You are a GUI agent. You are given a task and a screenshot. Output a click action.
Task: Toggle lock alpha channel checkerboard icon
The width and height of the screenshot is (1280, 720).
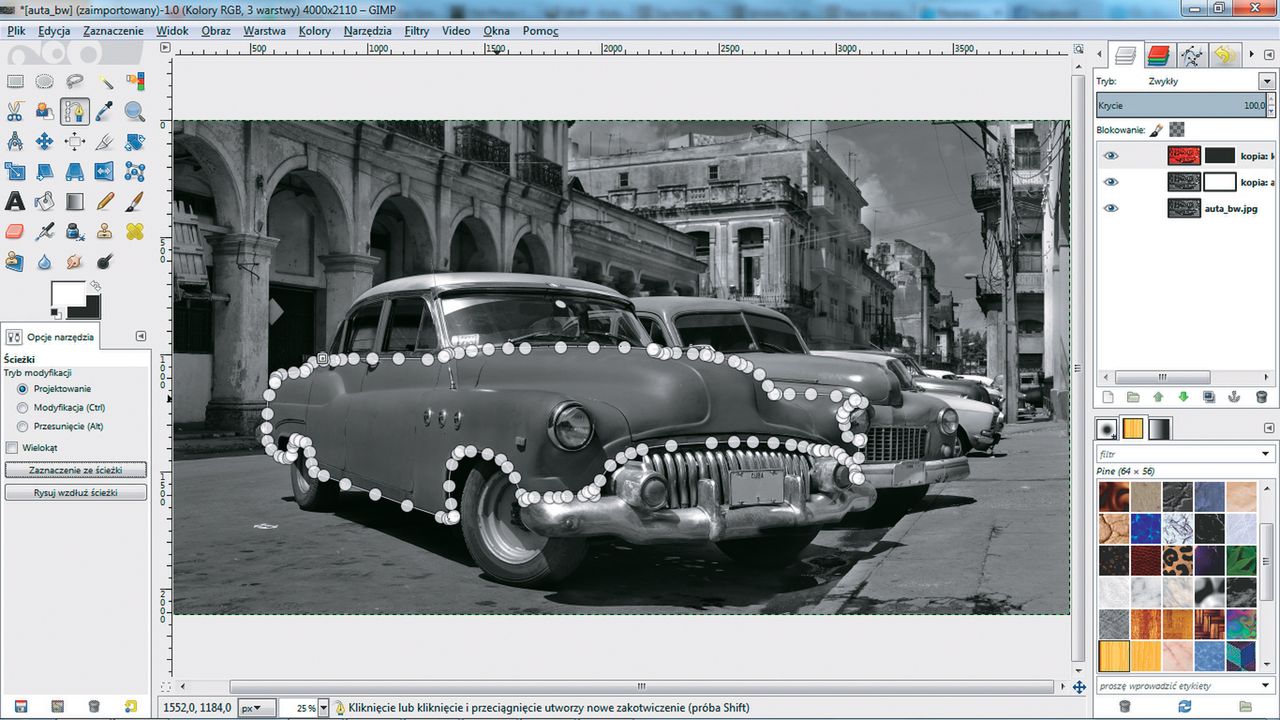coord(1177,129)
